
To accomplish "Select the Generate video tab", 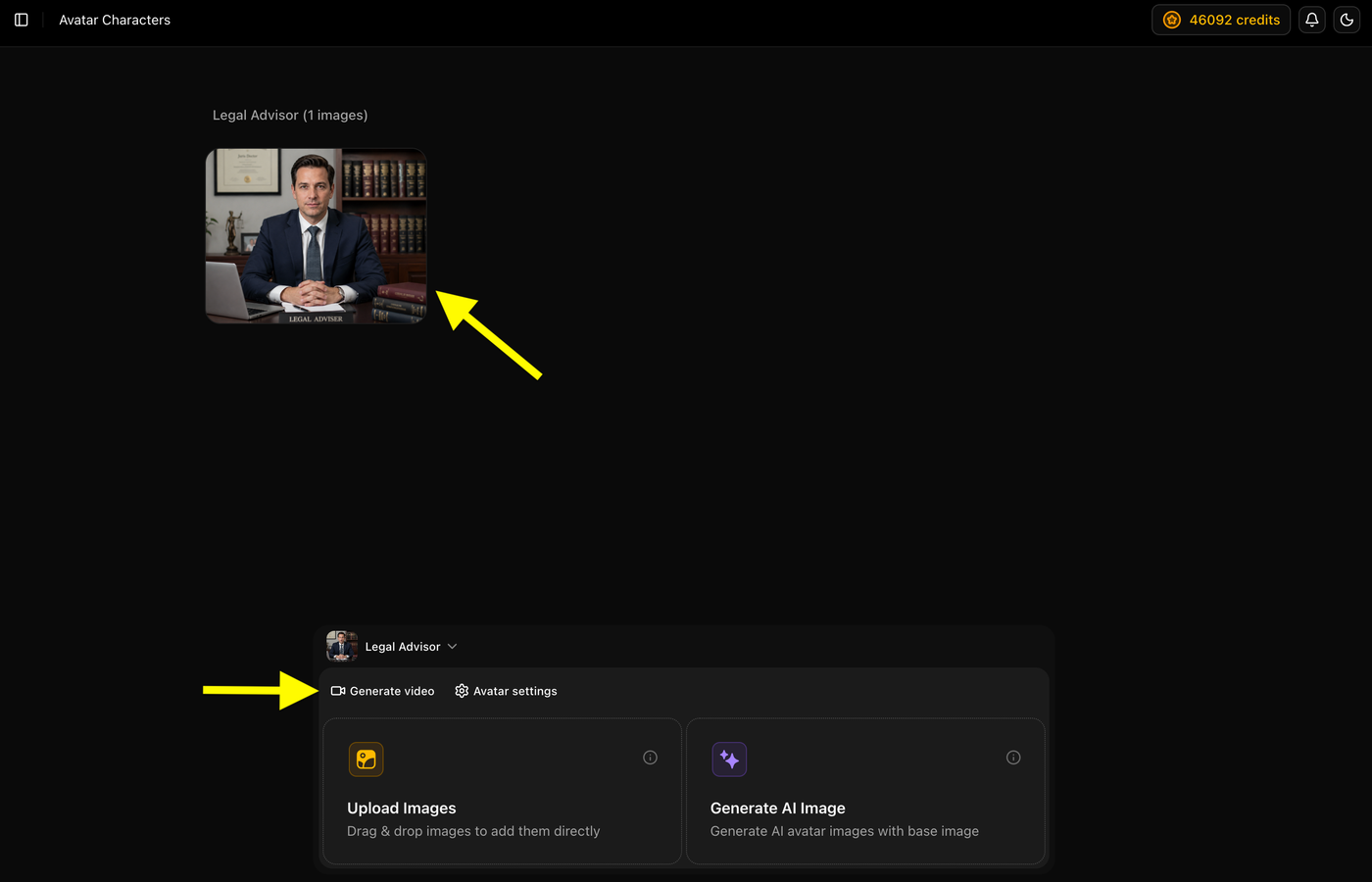I will click(382, 691).
